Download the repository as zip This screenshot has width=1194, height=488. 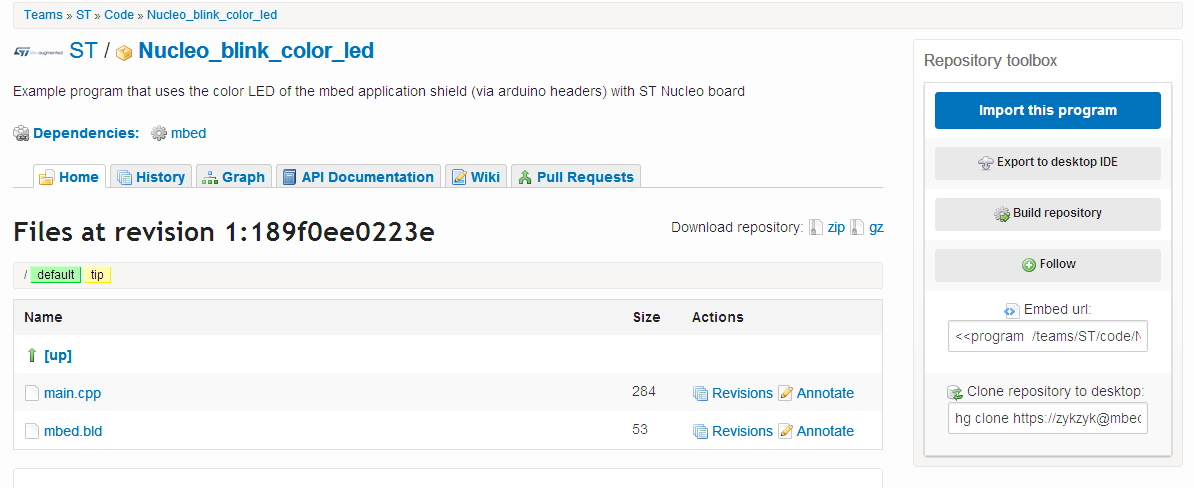tap(836, 228)
